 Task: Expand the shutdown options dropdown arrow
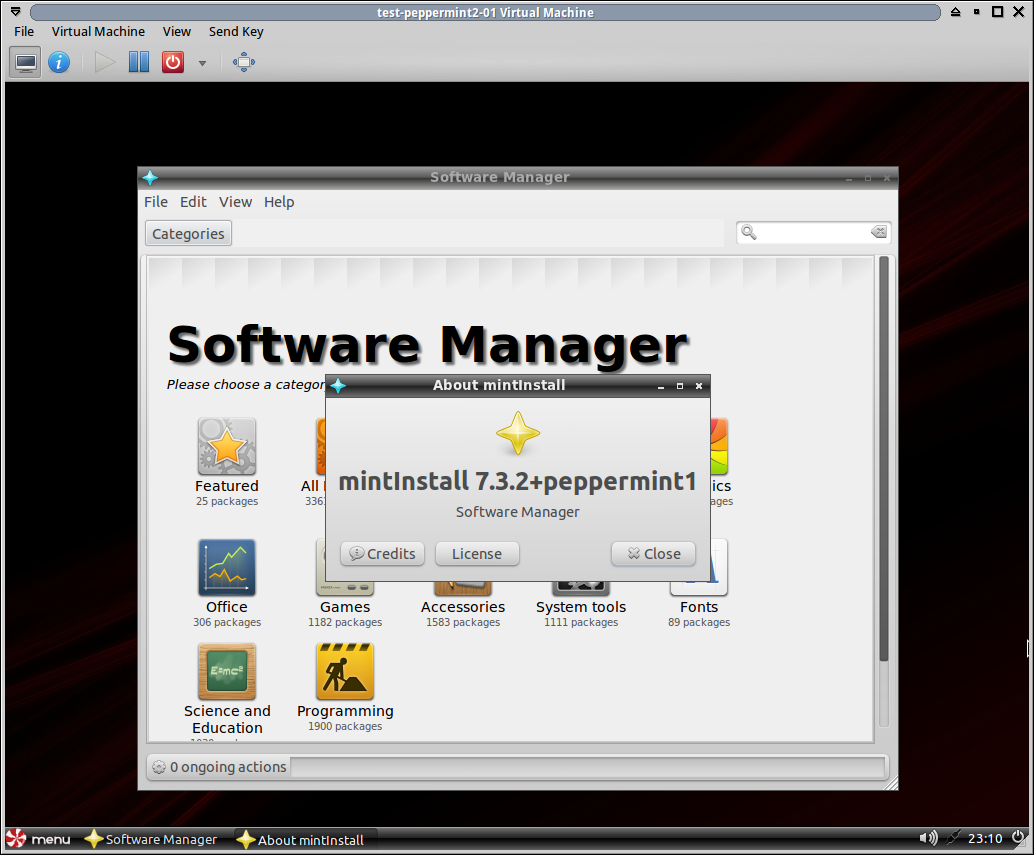pyautogui.click(x=202, y=63)
